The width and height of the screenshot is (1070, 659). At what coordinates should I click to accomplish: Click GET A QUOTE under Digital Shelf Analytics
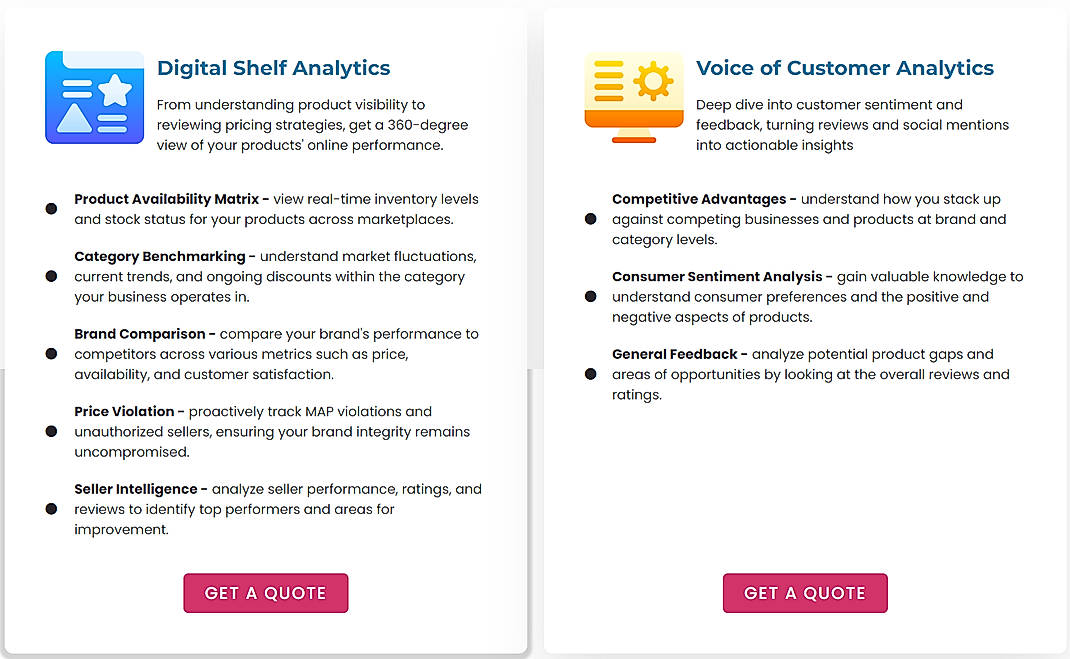(265, 592)
